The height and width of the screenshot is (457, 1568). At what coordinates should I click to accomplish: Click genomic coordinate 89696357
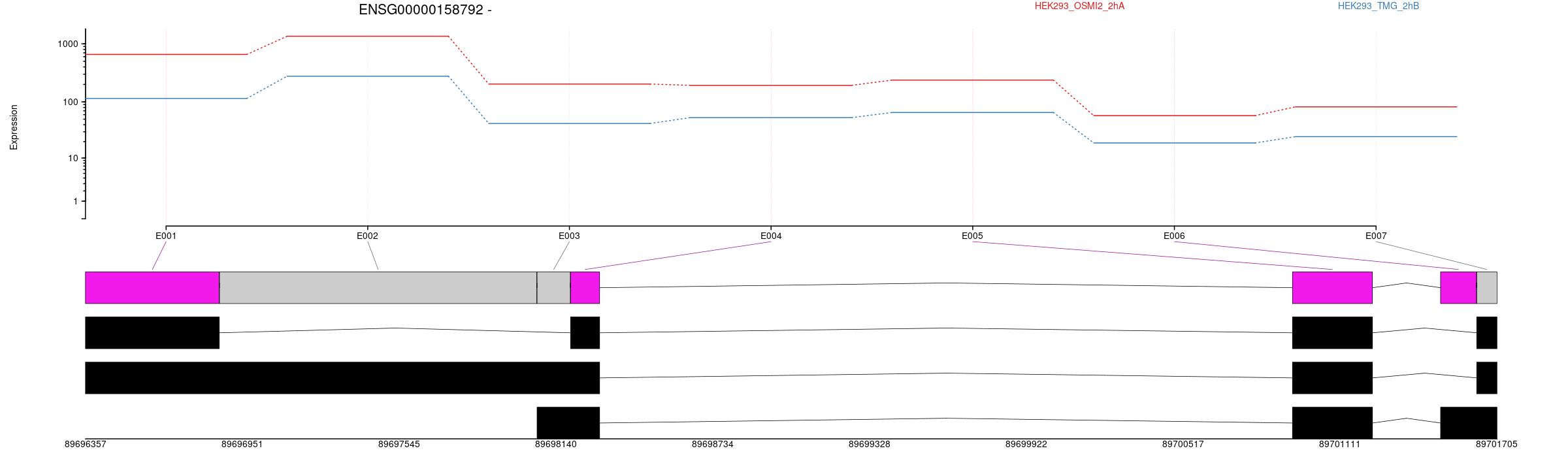point(86,444)
